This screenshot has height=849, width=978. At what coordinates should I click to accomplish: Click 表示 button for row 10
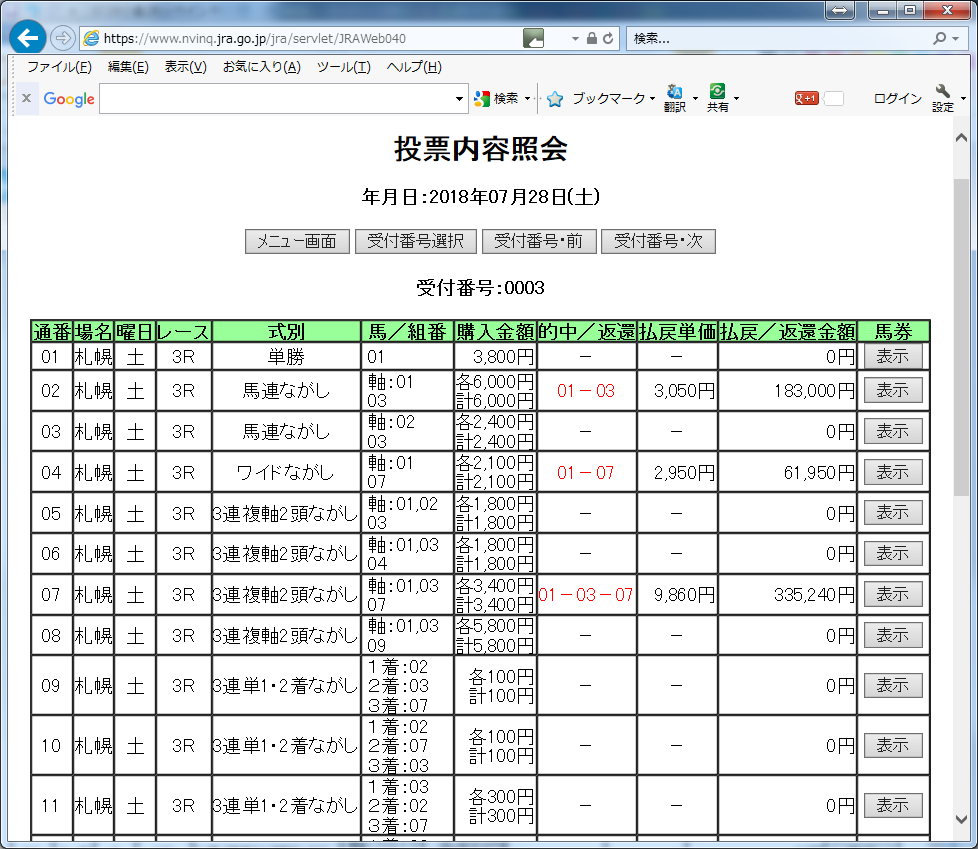893,745
